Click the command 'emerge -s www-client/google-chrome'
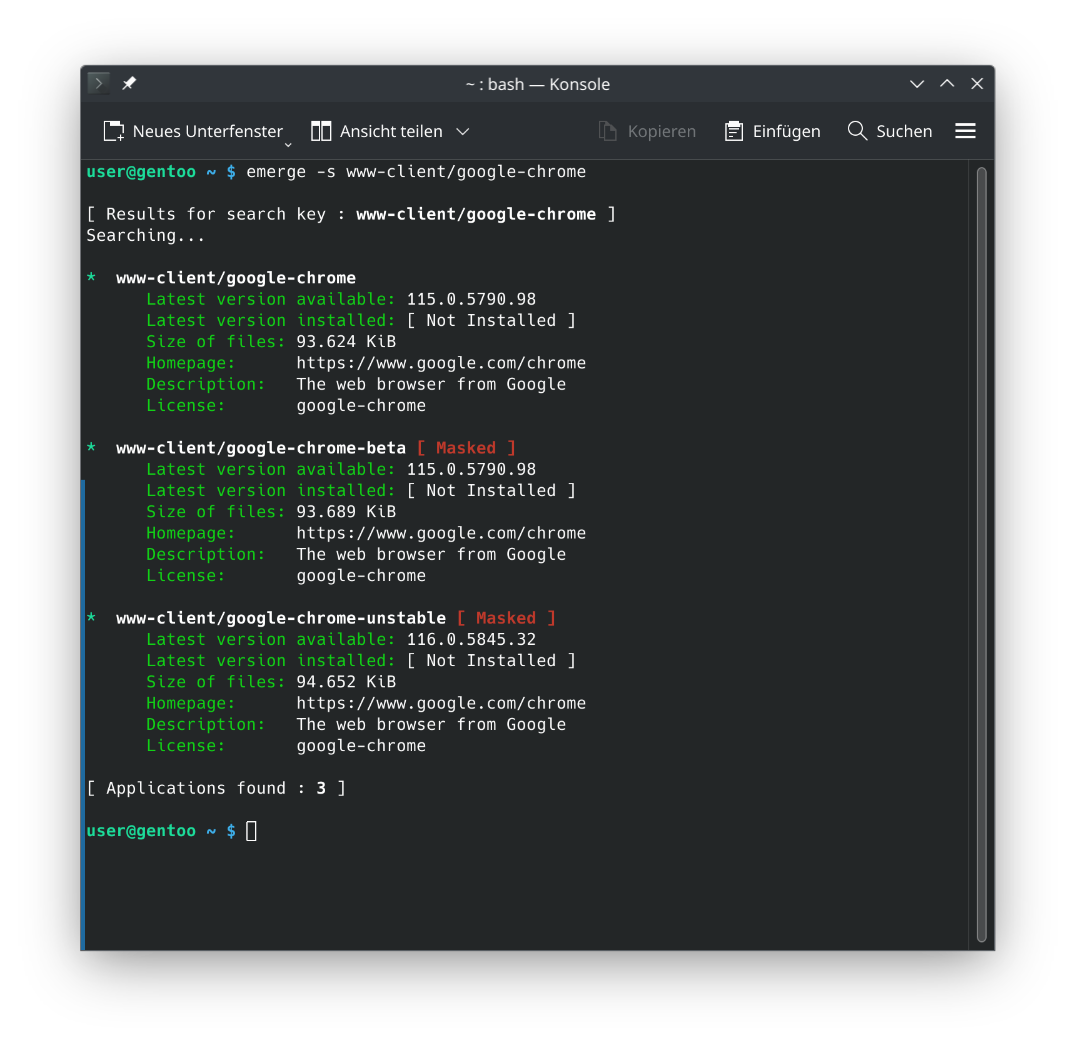The height and width of the screenshot is (1046, 1075). (416, 171)
